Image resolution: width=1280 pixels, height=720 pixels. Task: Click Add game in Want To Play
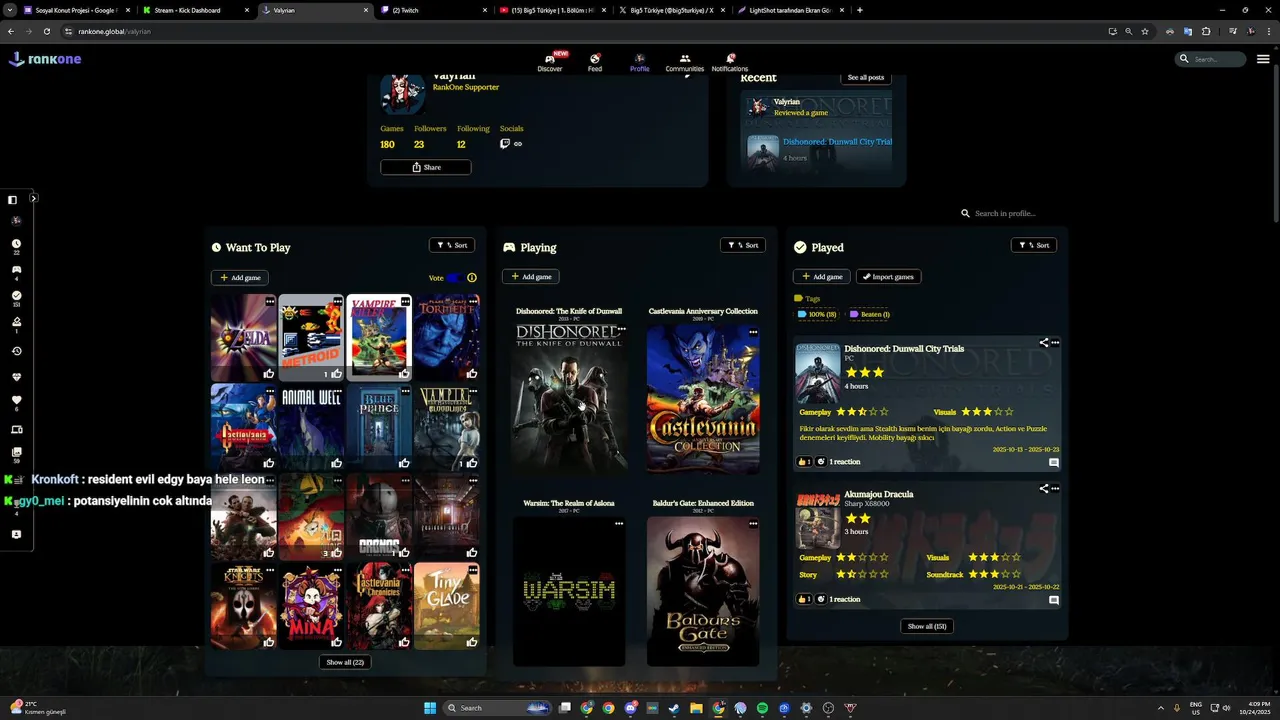pyautogui.click(x=240, y=278)
